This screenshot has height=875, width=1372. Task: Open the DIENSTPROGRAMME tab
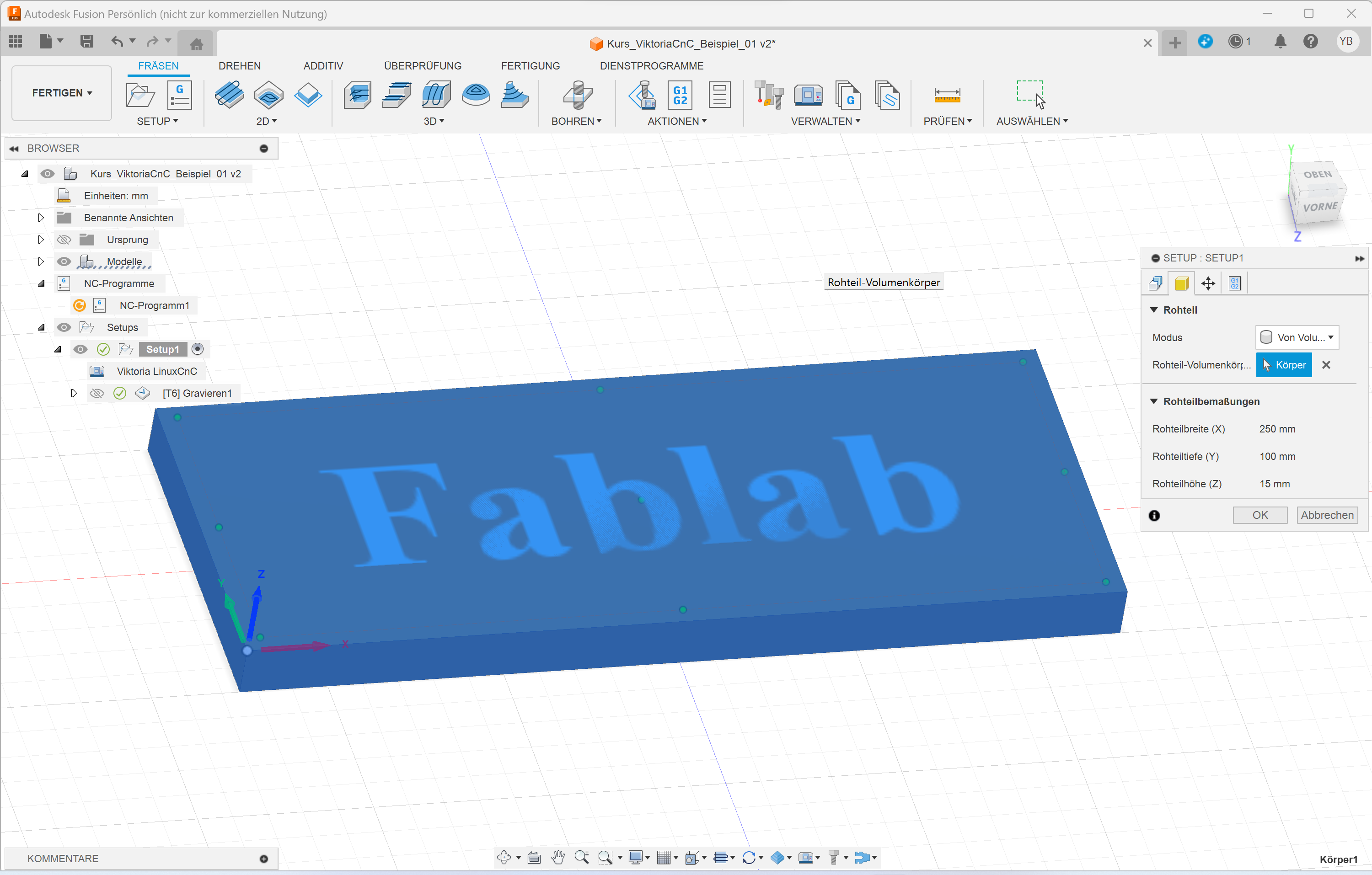click(x=651, y=66)
